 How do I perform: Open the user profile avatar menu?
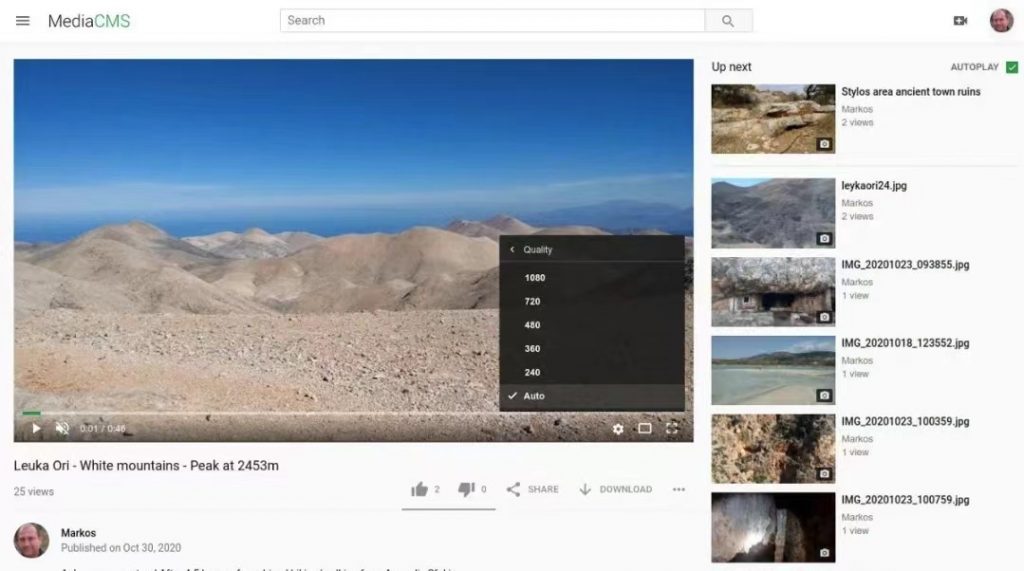[1001, 21]
